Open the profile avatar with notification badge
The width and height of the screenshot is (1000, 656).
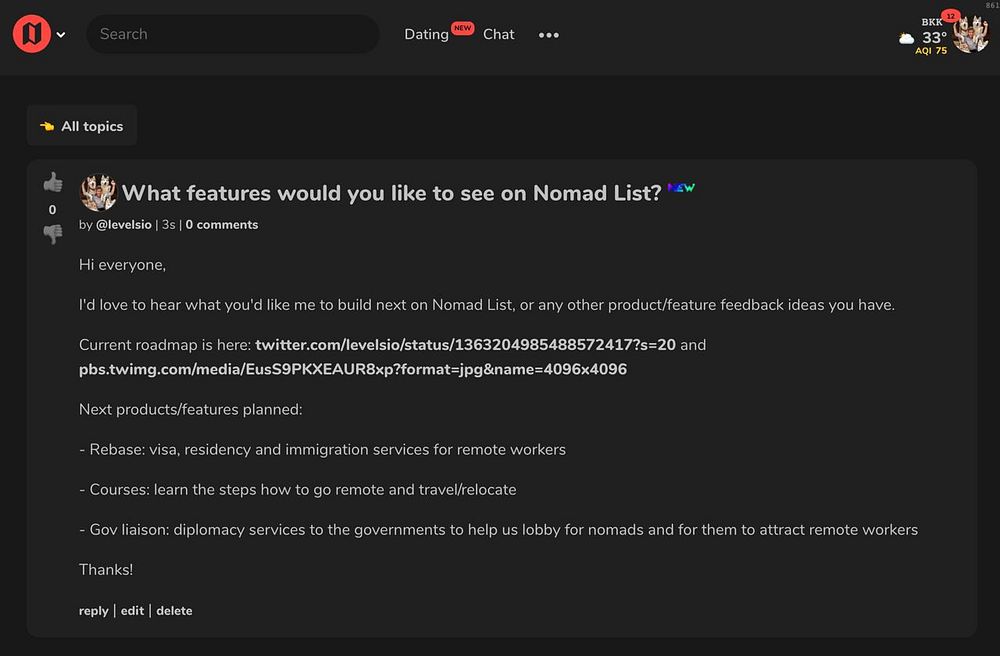(970, 33)
